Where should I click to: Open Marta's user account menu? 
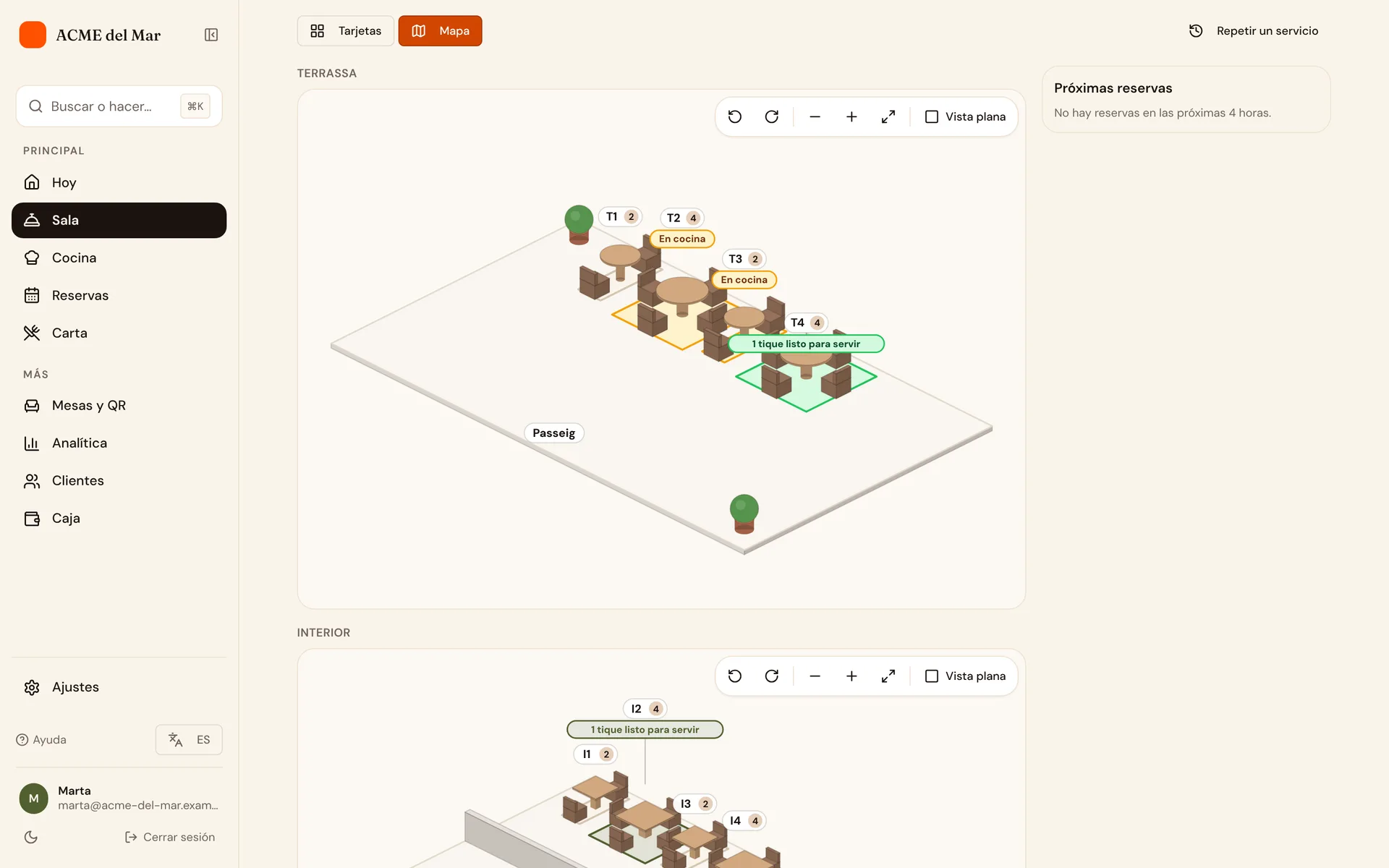(x=119, y=798)
